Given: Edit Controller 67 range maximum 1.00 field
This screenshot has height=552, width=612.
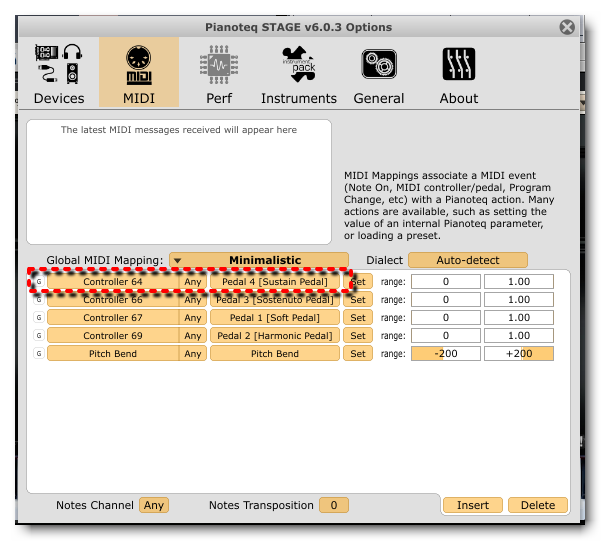Looking at the screenshot, I should point(519,317).
